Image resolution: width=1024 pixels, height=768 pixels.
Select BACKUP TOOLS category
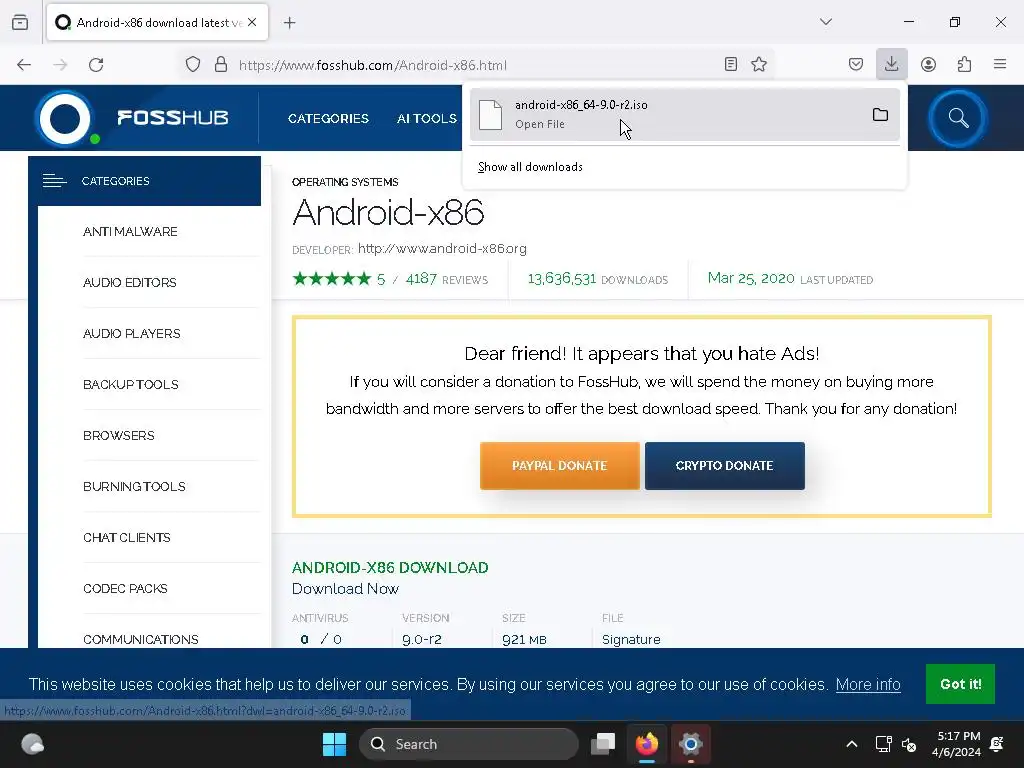[131, 385]
